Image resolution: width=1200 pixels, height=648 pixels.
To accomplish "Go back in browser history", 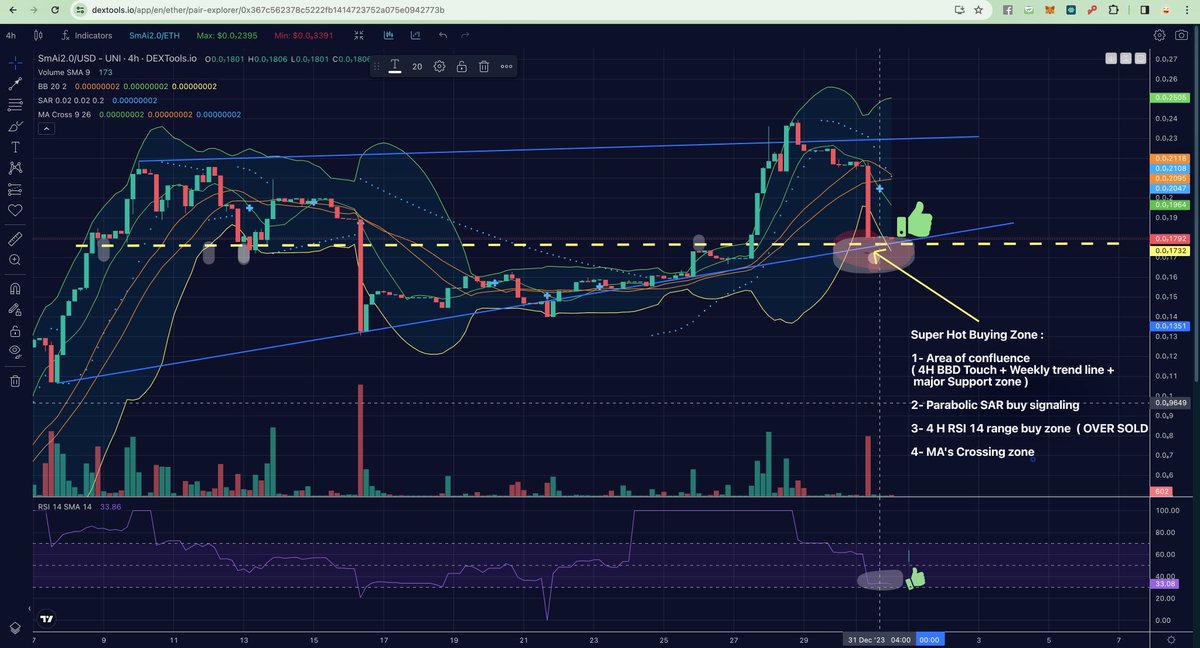I will (x=11, y=9).
